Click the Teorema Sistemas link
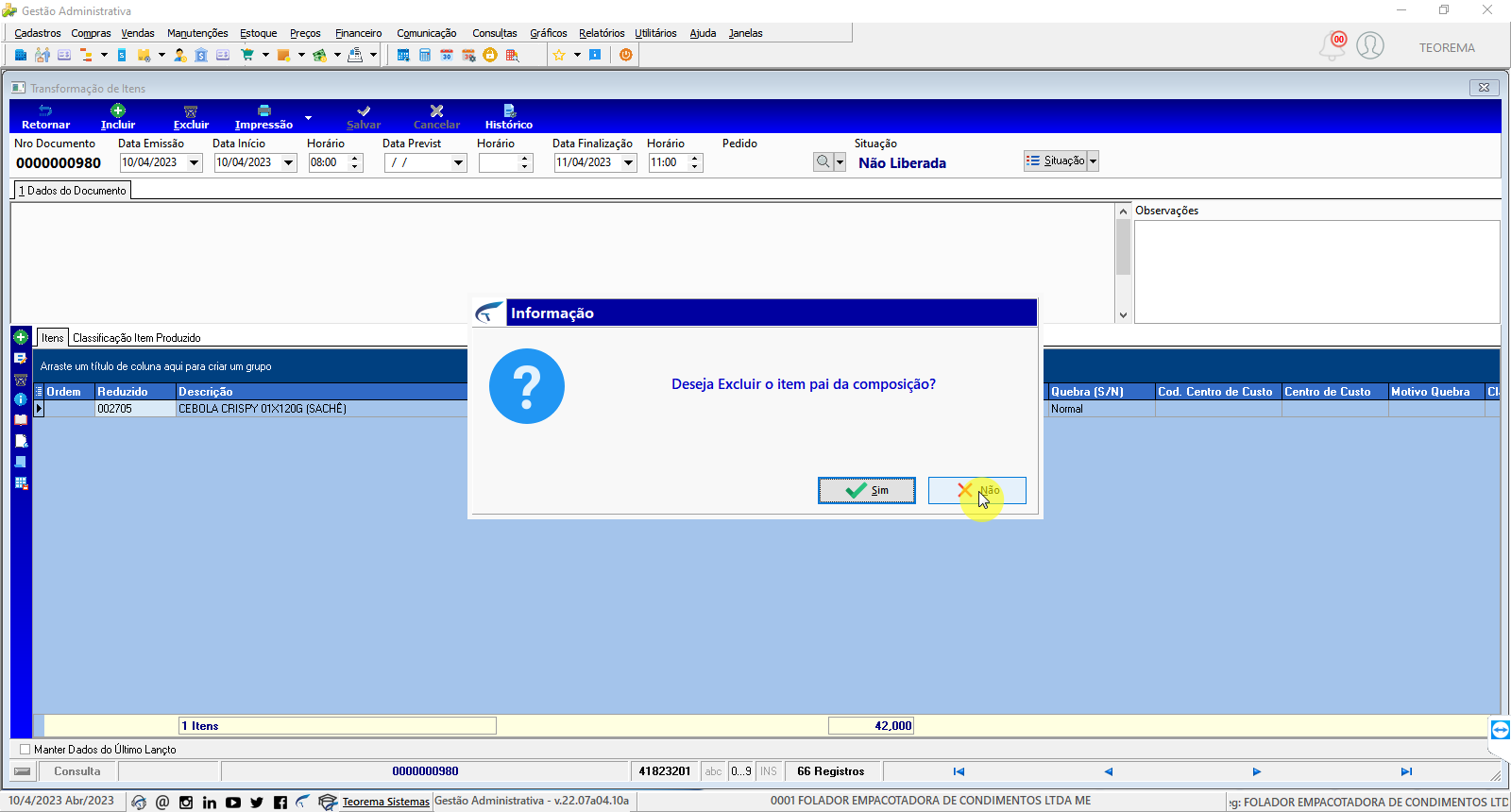Viewport: 1511px width, 812px height. pos(385,802)
